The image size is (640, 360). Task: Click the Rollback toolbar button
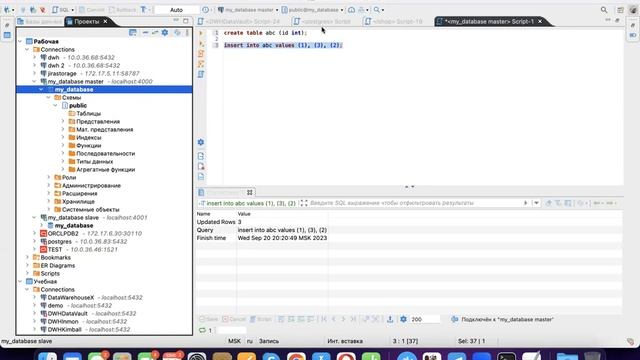123,9
